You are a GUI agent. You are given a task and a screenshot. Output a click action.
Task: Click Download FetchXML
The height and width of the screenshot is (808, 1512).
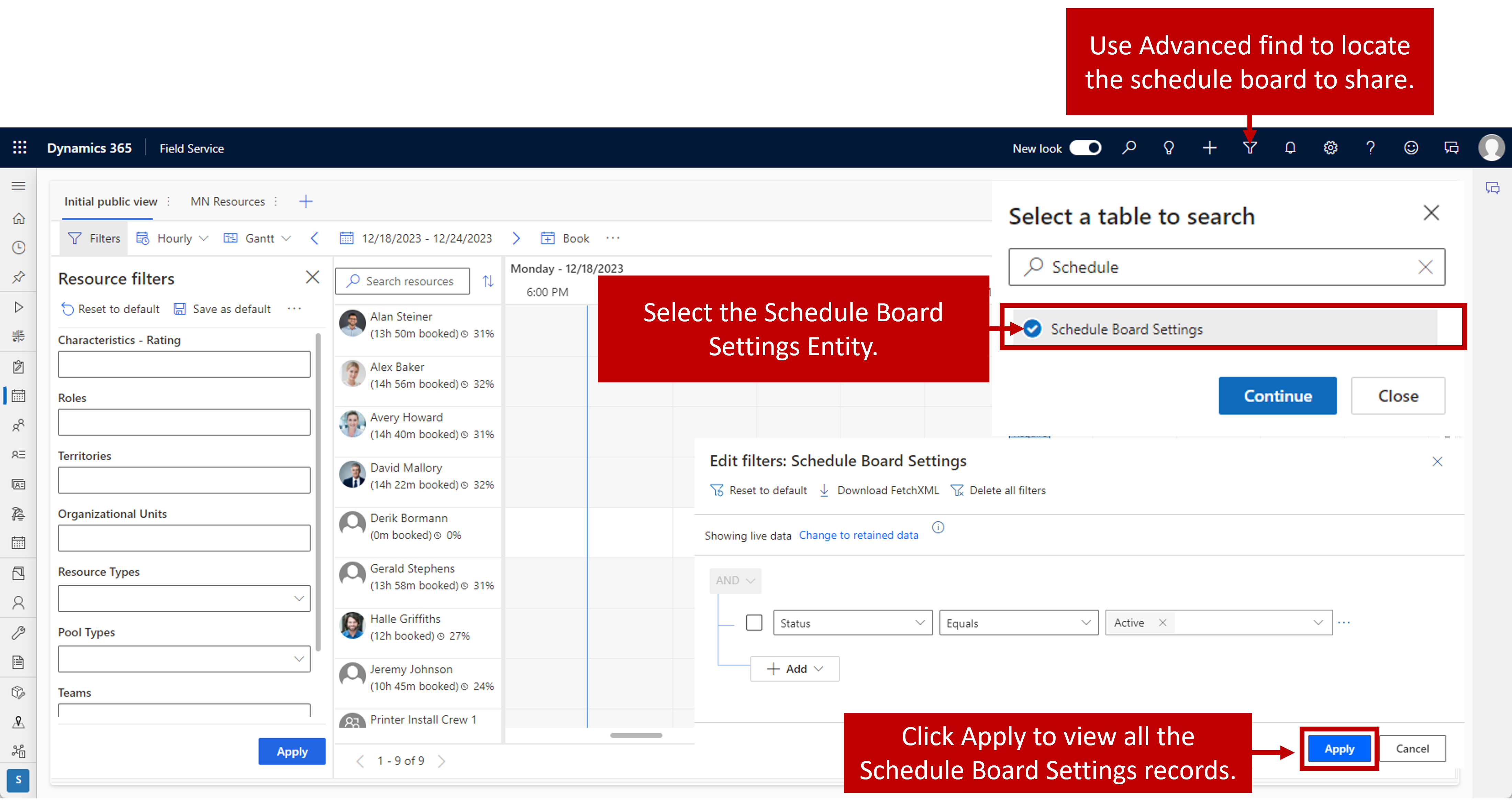click(x=879, y=491)
